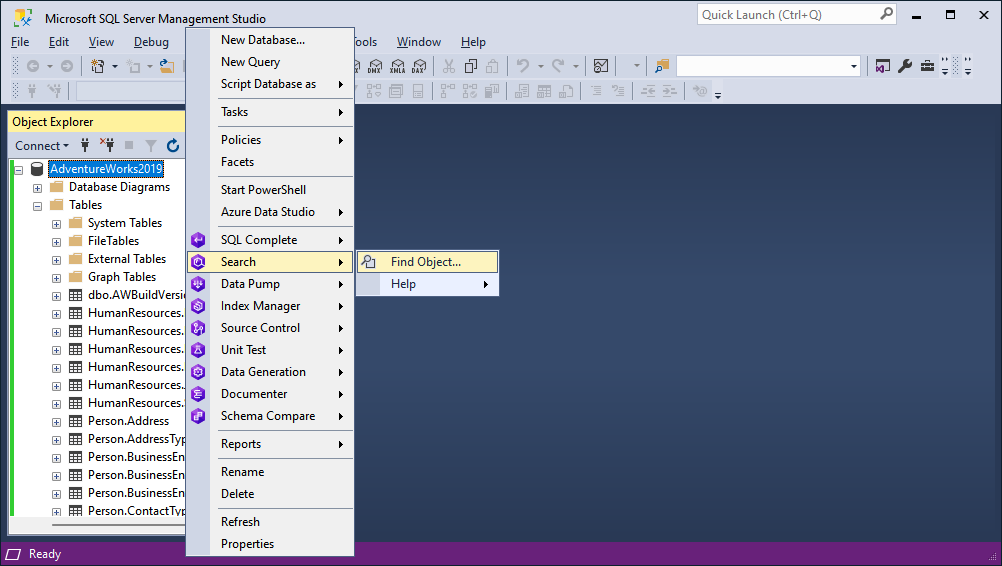
Task: Open Script Database as submenu
Action: (270, 84)
